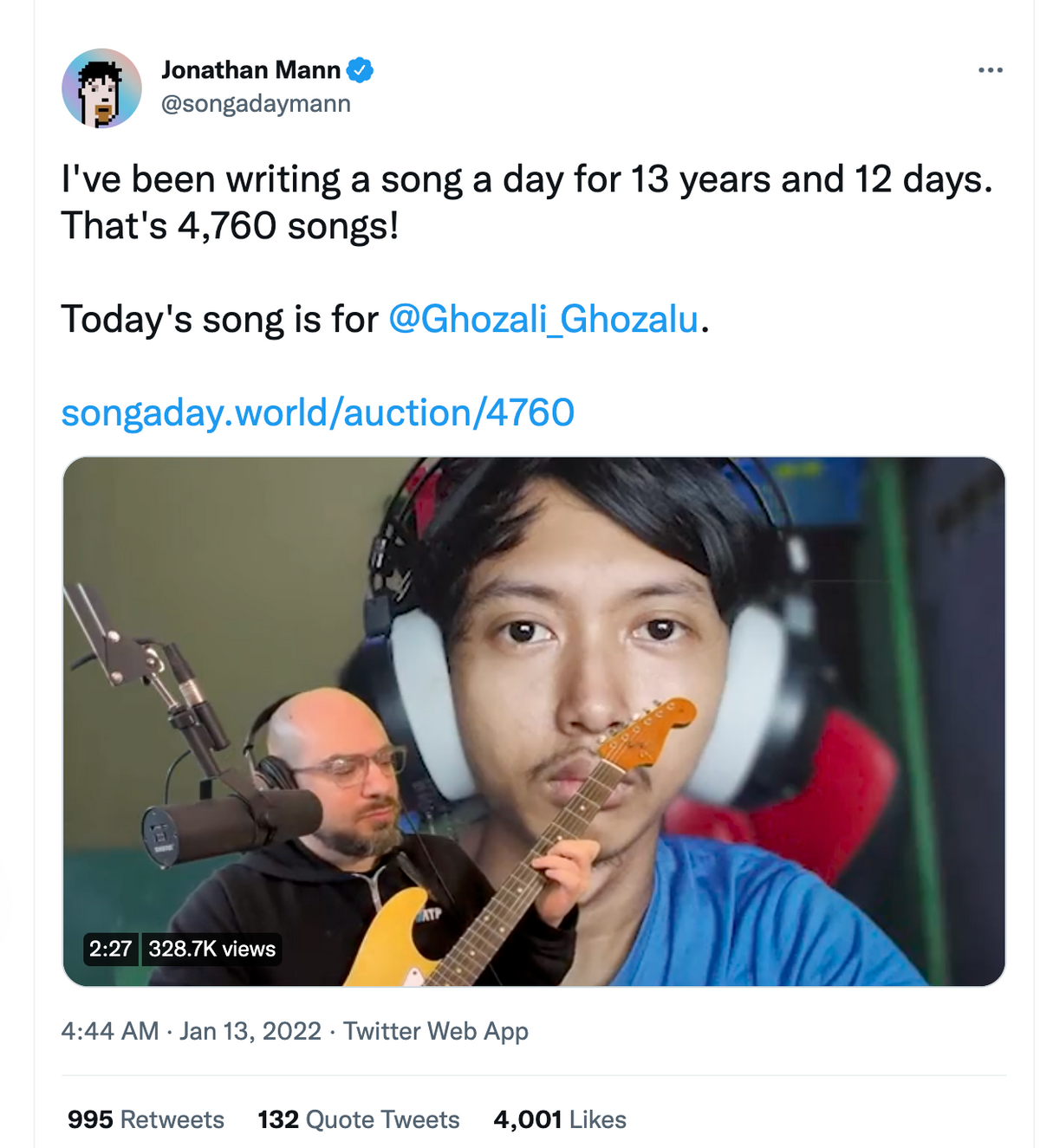View the 995 Retweets list
Screen dimensions: 1040x1148
[146, 1119]
